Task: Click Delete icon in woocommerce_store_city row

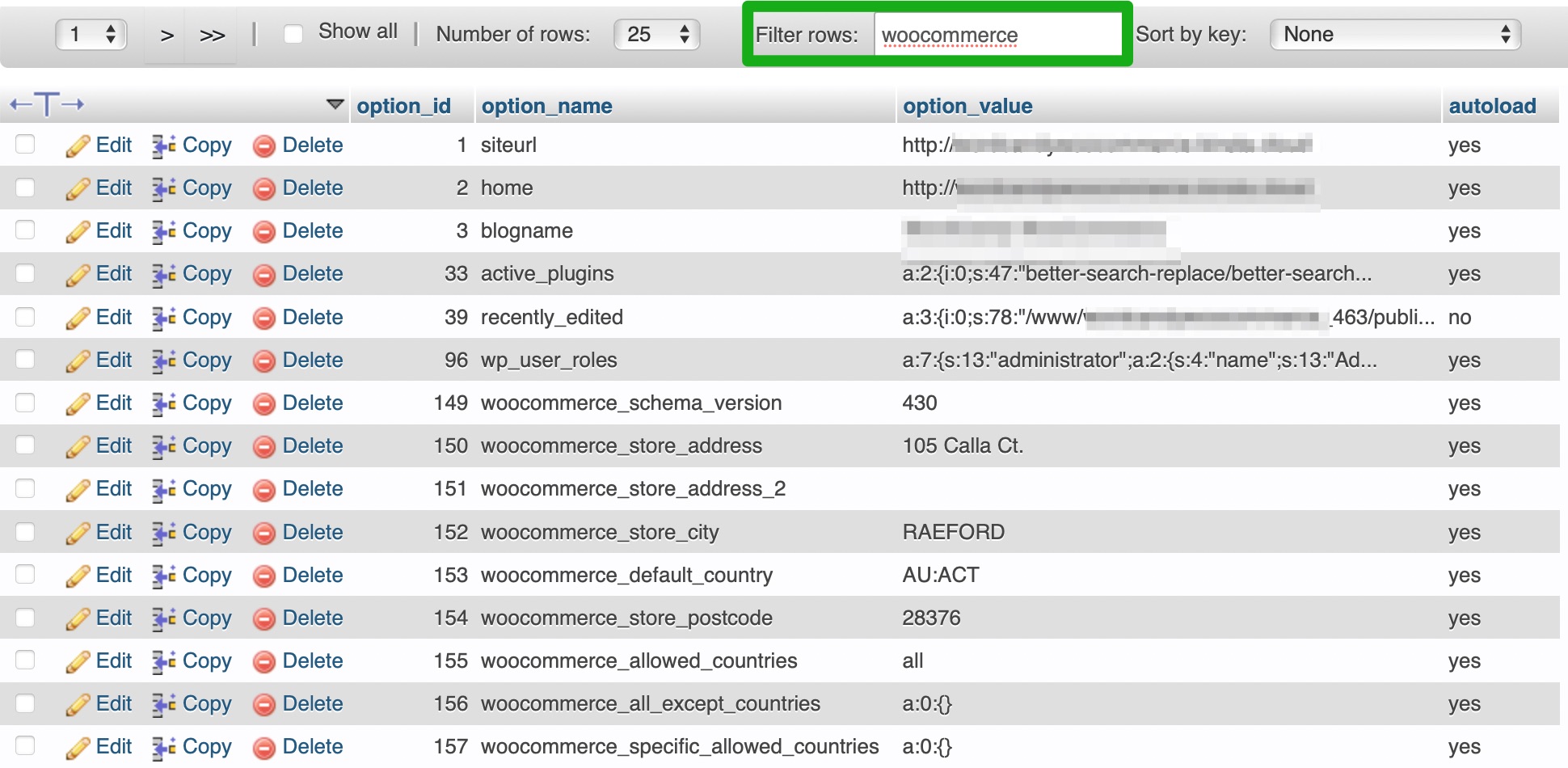Action: pyautogui.click(x=263, y=533)
